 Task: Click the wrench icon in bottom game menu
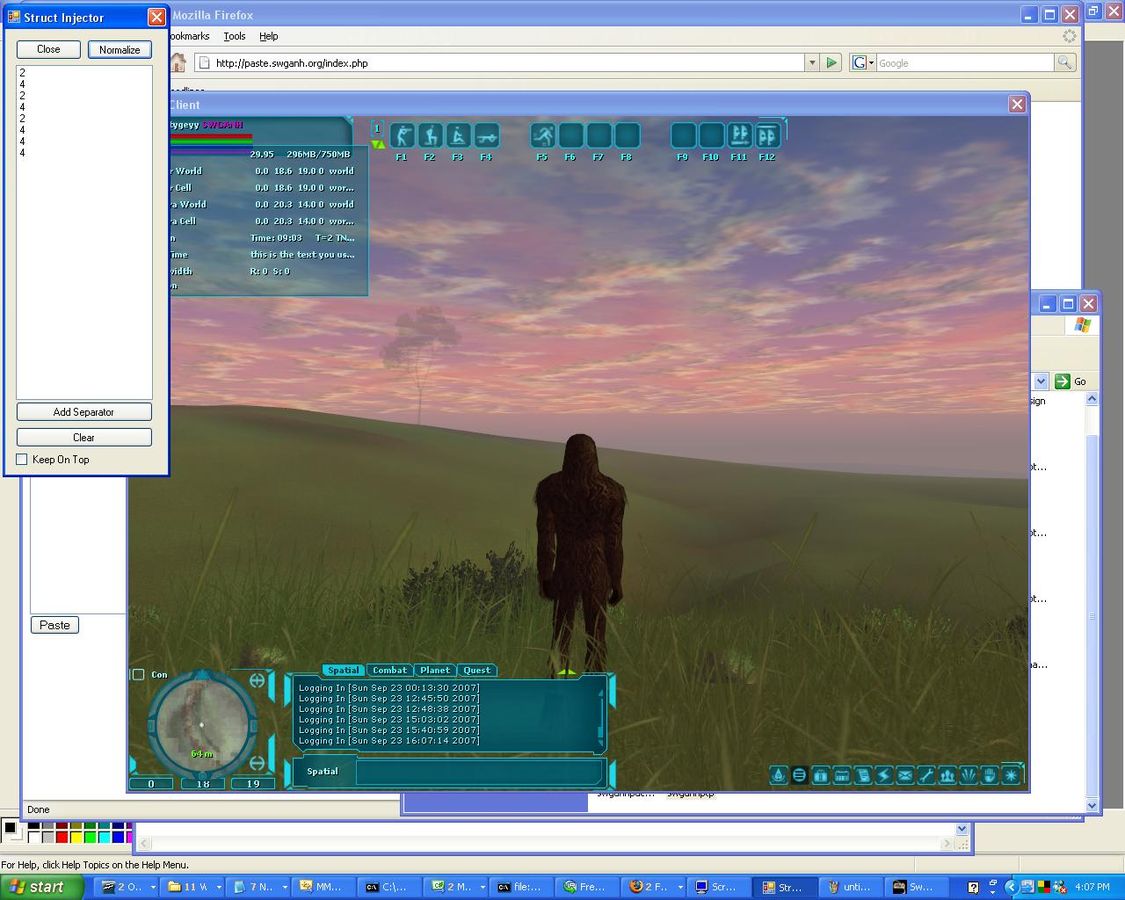(926, 775)
